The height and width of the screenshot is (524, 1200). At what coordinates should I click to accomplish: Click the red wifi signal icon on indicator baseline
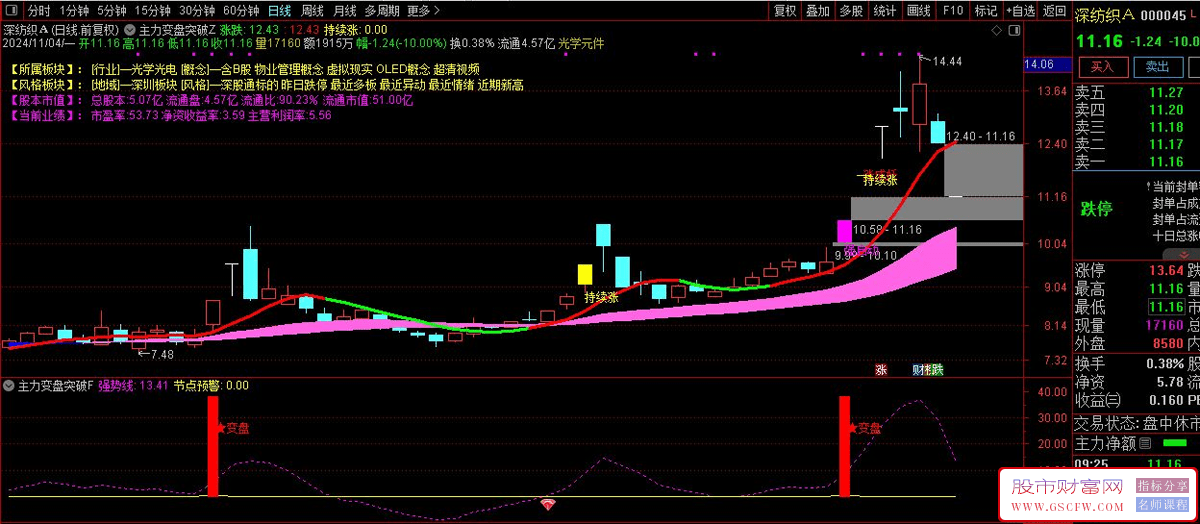(x=546, y=504)
